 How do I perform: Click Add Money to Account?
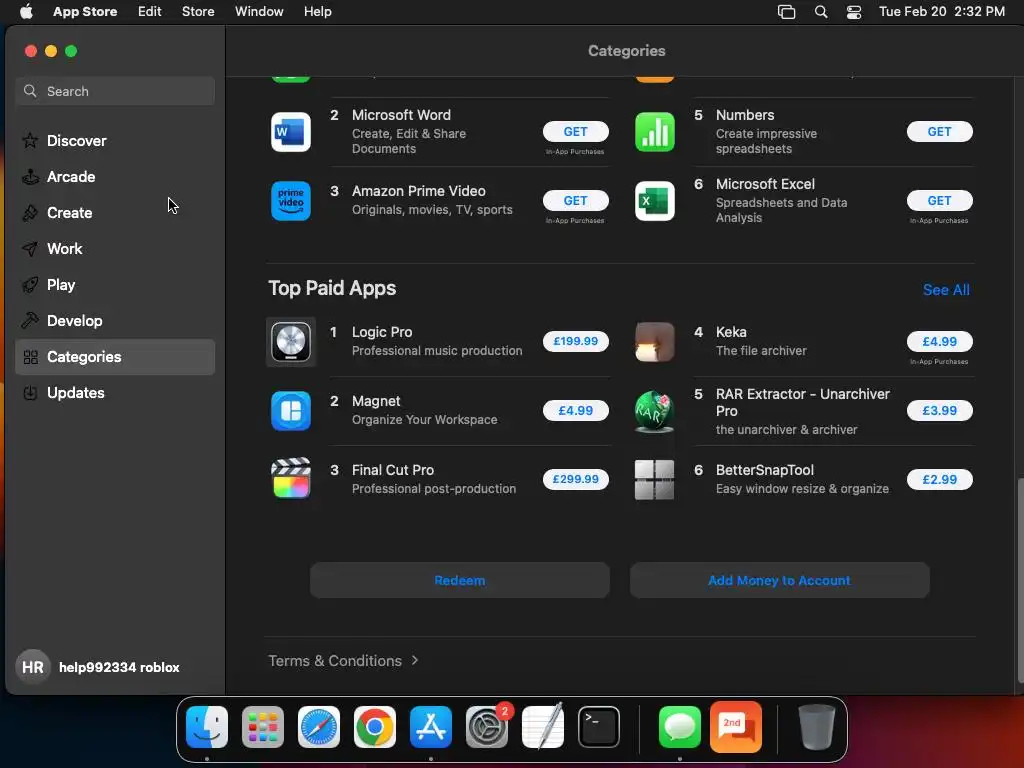[x=779, y=580]
